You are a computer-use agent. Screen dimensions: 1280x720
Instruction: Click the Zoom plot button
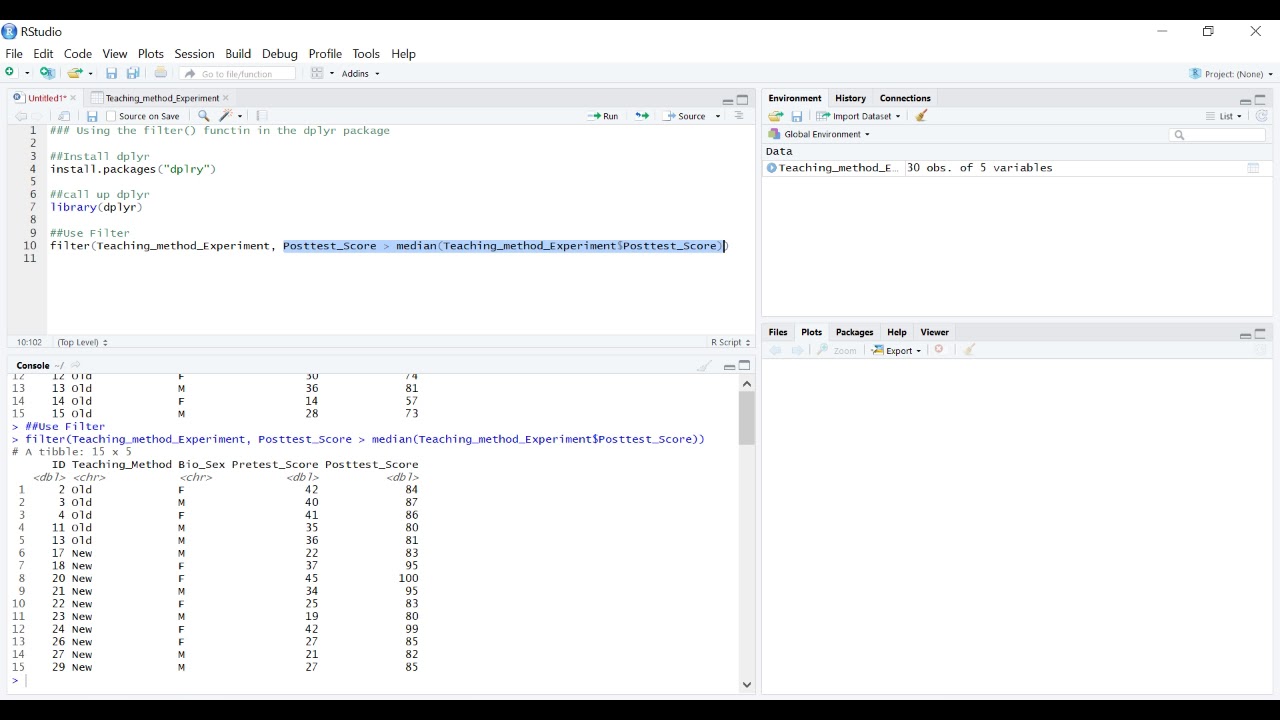(837, 351)
